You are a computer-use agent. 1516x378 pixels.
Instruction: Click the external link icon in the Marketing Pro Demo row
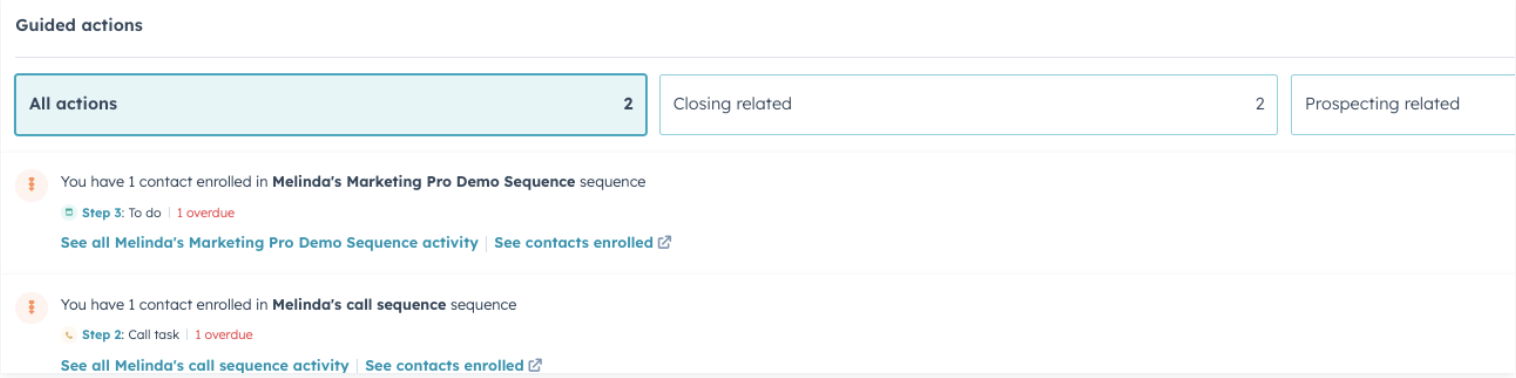665,243
